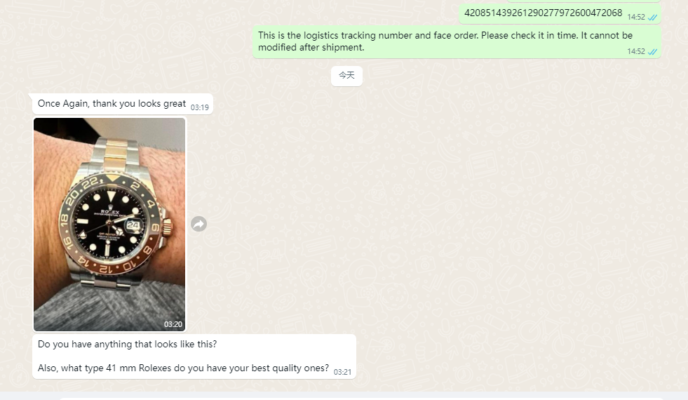The width and height of the screenshot is (688, 400).
Task: Open the wrist watch photo
Action: click(109, 224)
